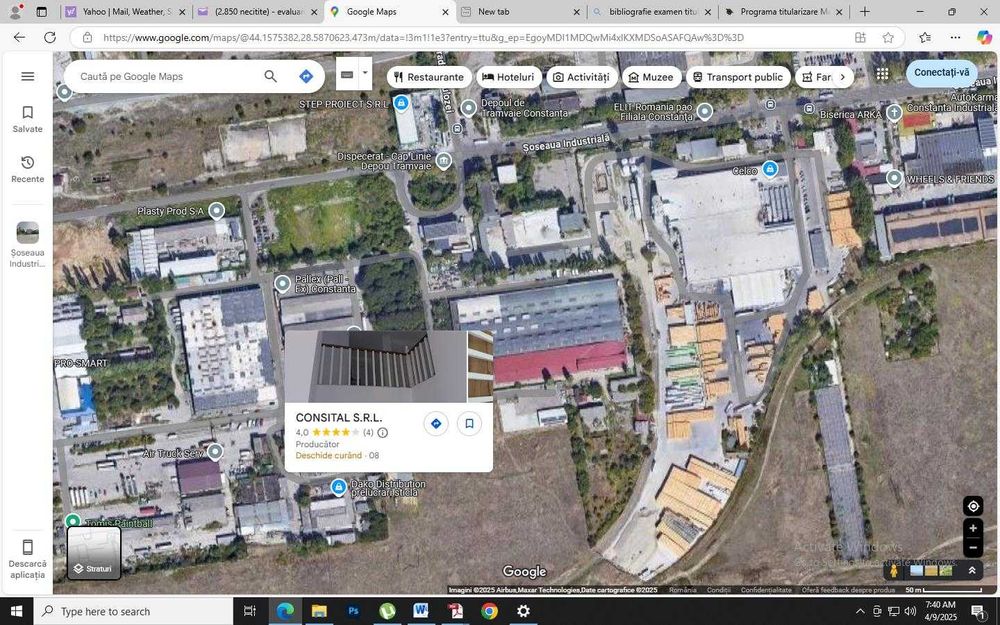
Task: Click the Pallex Constanta map pin
Action: click(x=283, y=283)
